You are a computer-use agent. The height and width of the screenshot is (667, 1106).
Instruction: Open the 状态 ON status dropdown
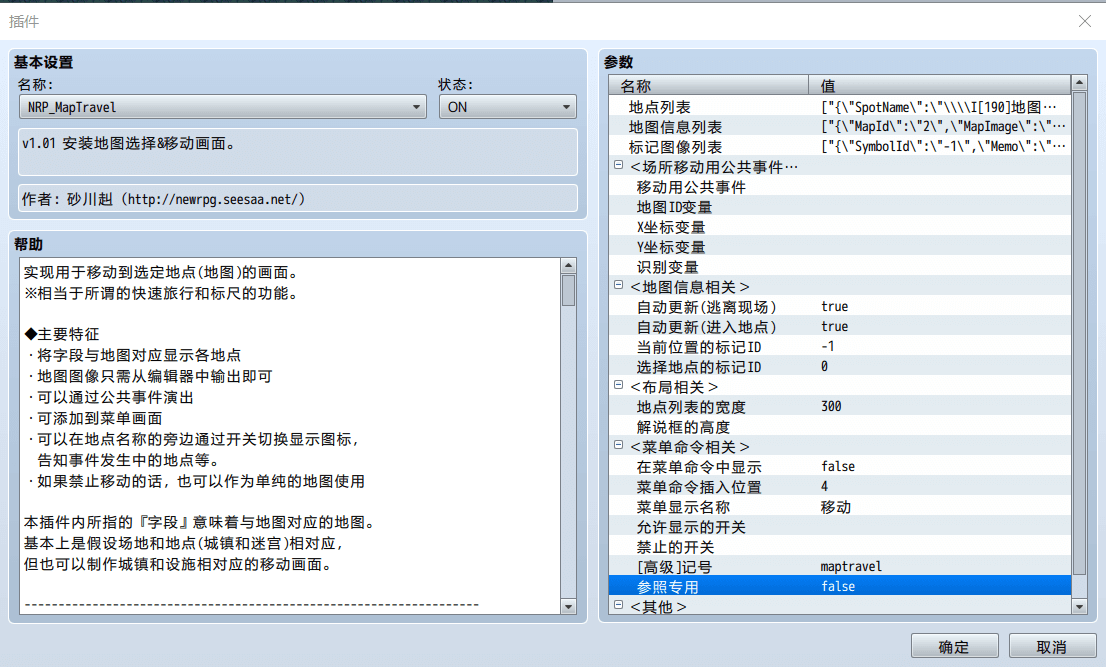(508, 107)
